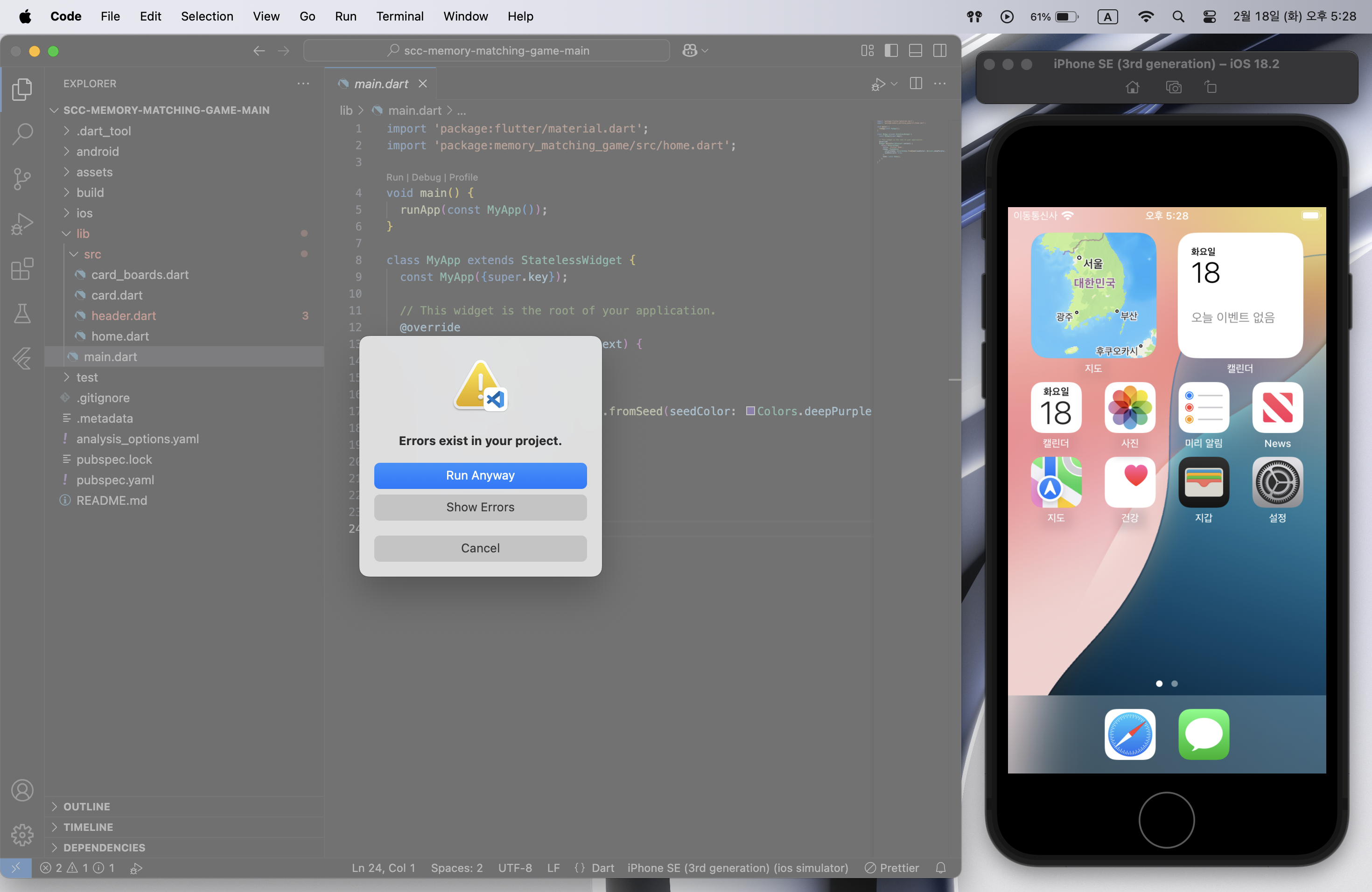Open Explorer Views and More Actions menu
The height and width of the screenshot is (892, 1372).
(x=303, y=84)
